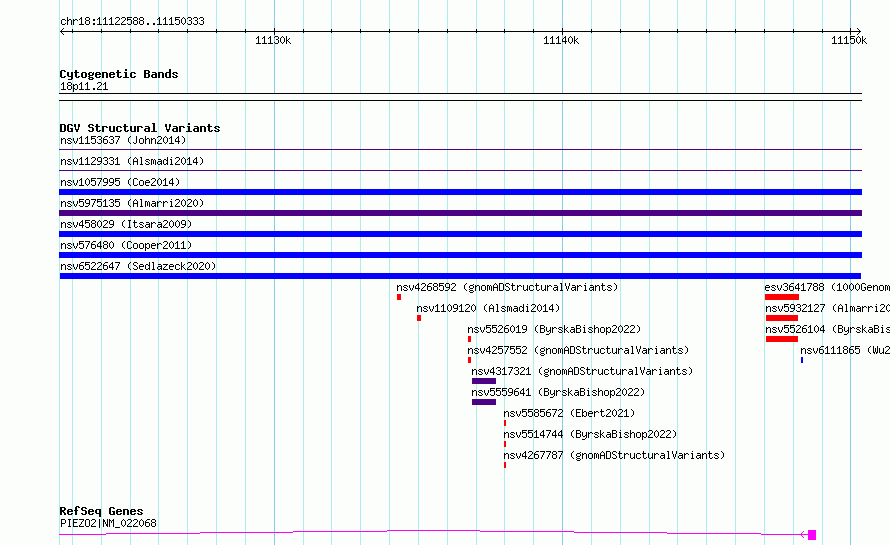Click the red nsv5585672 variant marker
This screenshot has height=545, width=890.
pos(505,423)
